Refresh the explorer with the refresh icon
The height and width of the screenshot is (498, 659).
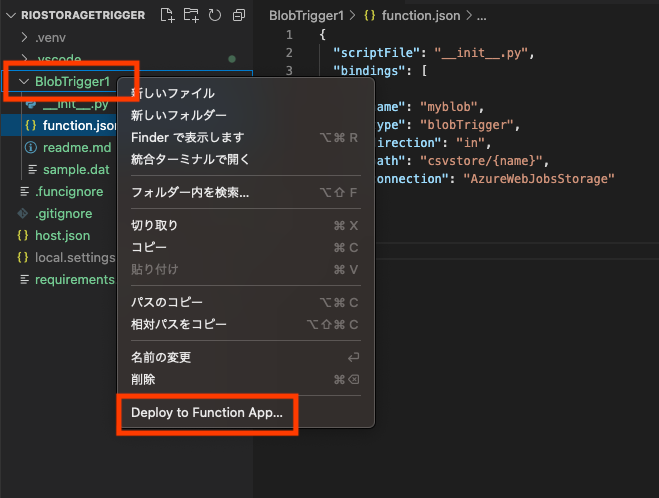point(215,16)
